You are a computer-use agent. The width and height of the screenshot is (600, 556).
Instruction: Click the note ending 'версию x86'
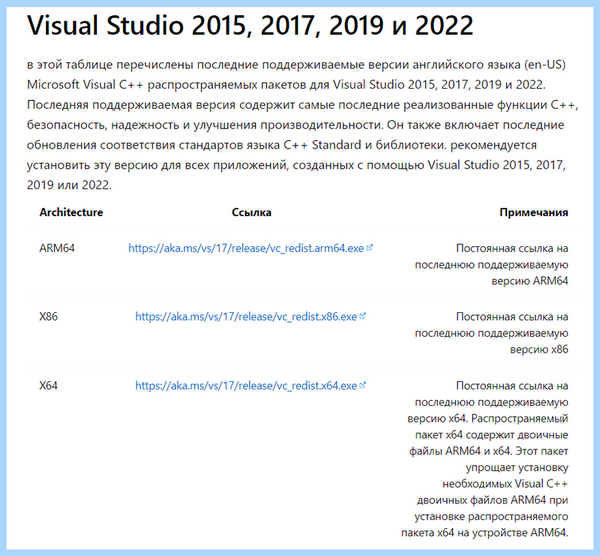click(492, 333)
